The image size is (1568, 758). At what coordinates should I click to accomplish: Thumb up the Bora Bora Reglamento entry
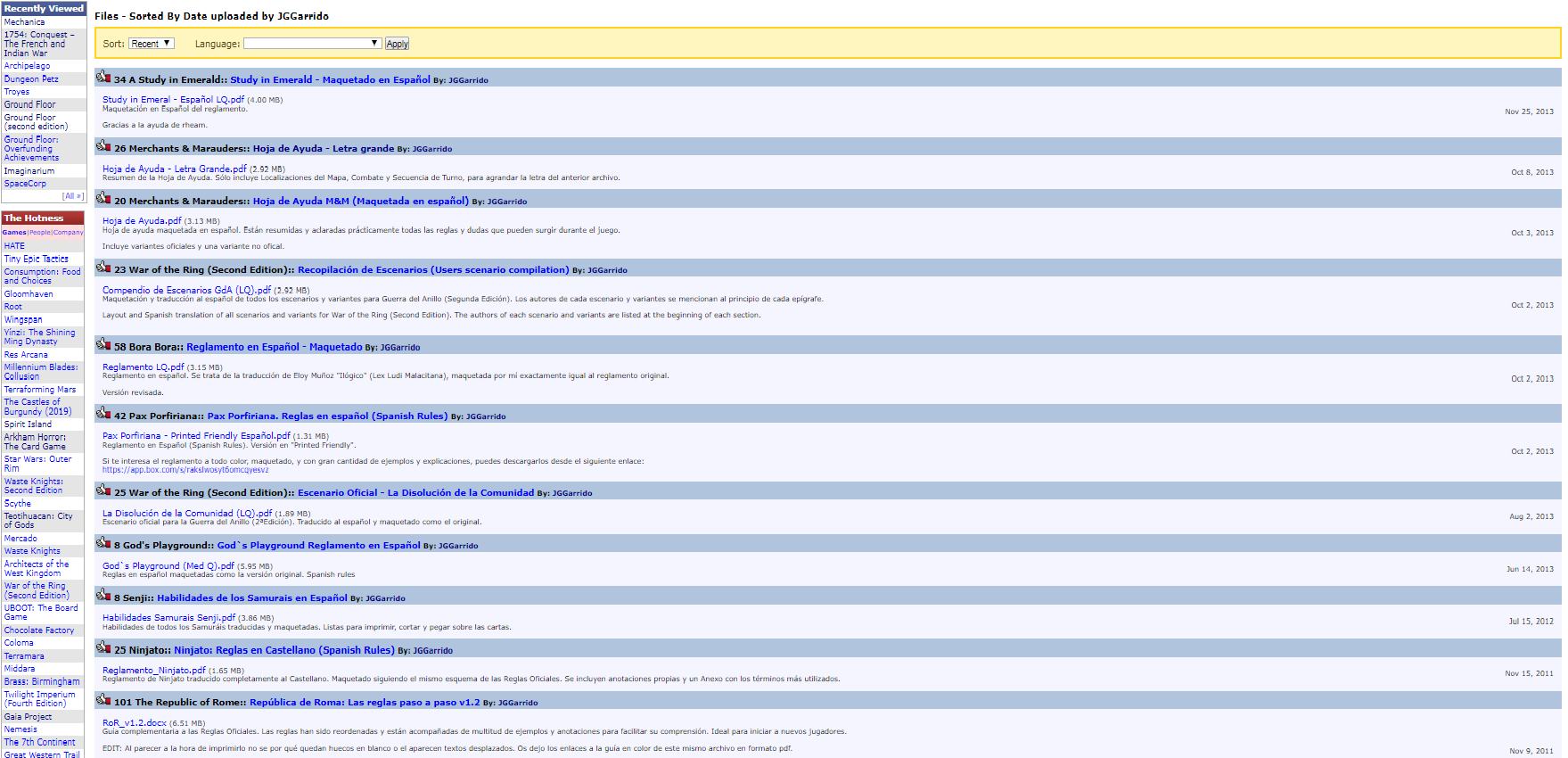pyautogui.click(x=103, y=345)
